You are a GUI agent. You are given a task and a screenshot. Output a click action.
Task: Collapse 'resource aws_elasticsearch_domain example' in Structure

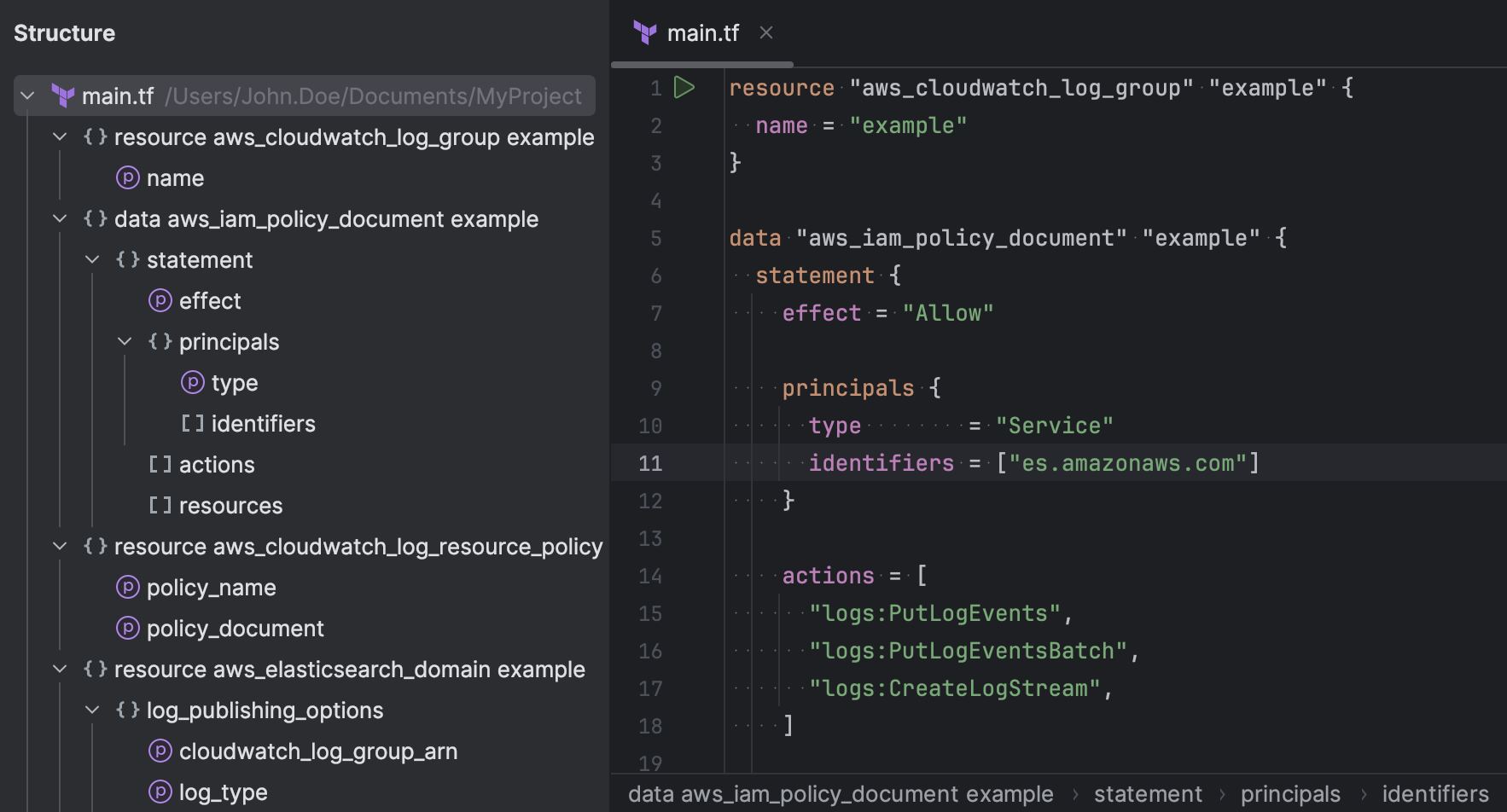coord(60,669)
